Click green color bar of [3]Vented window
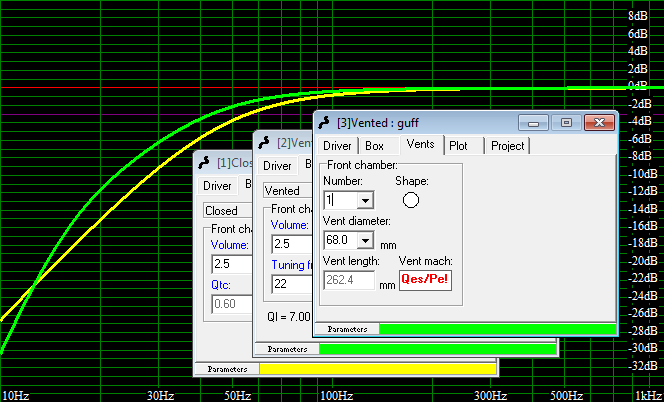 [498, 329]
